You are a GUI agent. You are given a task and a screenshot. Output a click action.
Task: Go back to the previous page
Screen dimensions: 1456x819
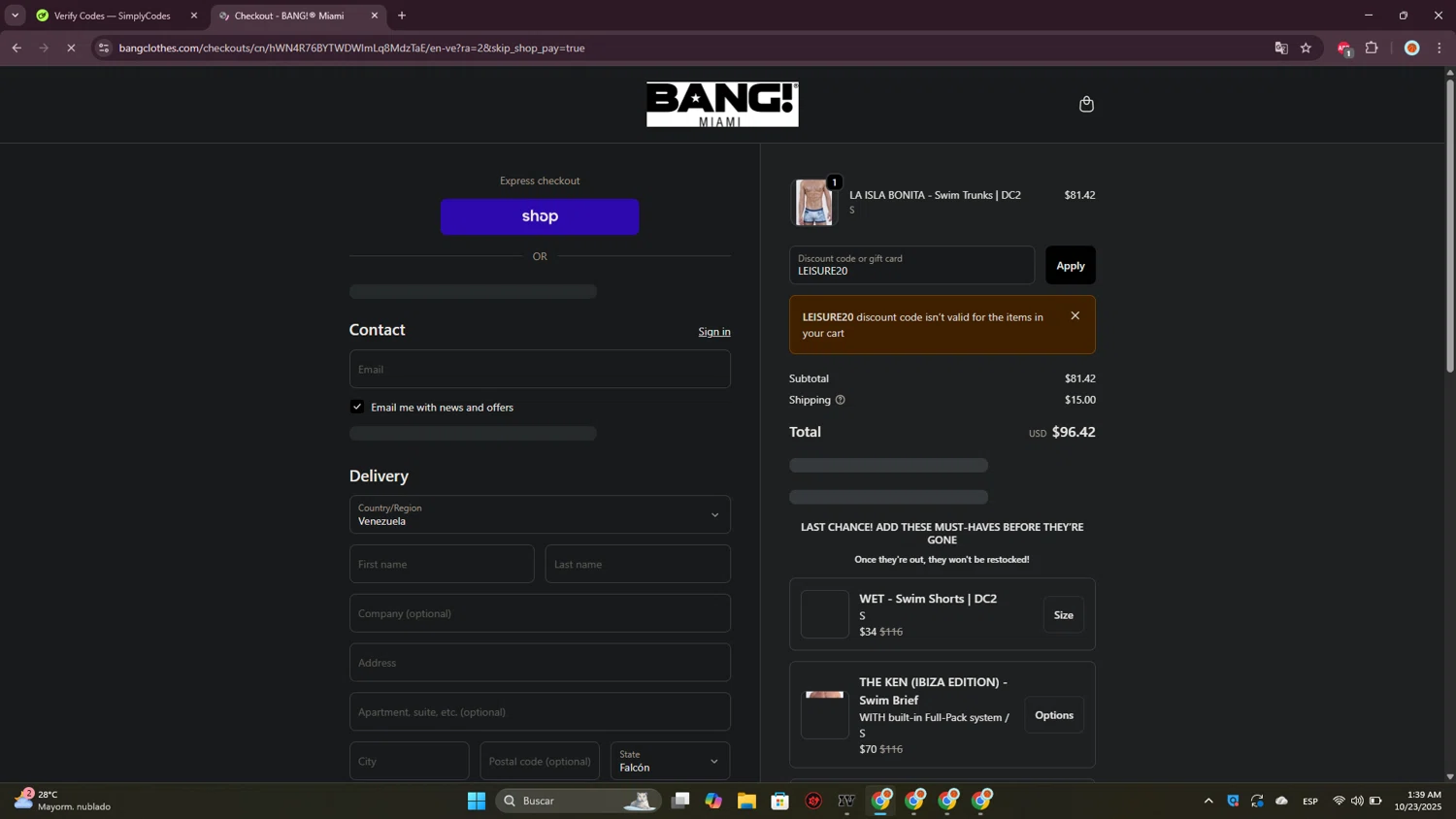(x=17, y=48)
